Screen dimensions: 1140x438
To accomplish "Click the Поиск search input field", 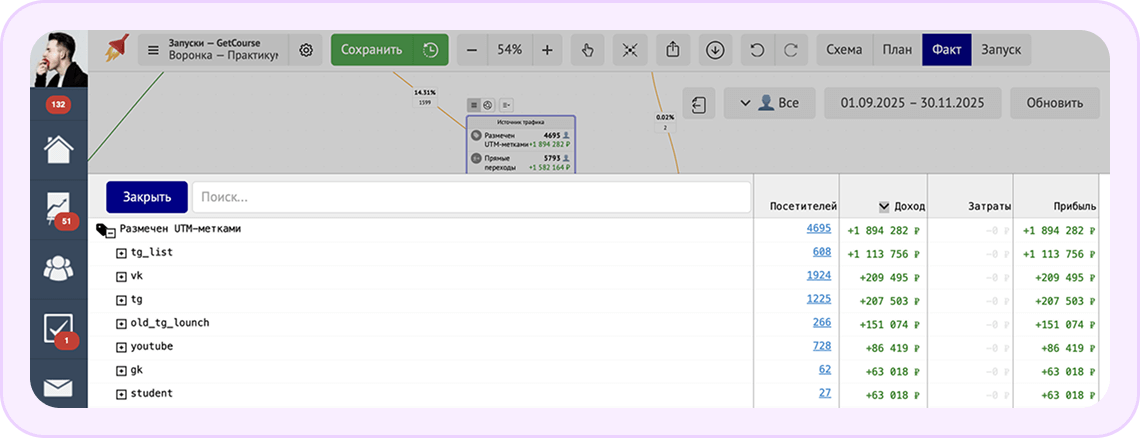I will click(x=470, y=197).
